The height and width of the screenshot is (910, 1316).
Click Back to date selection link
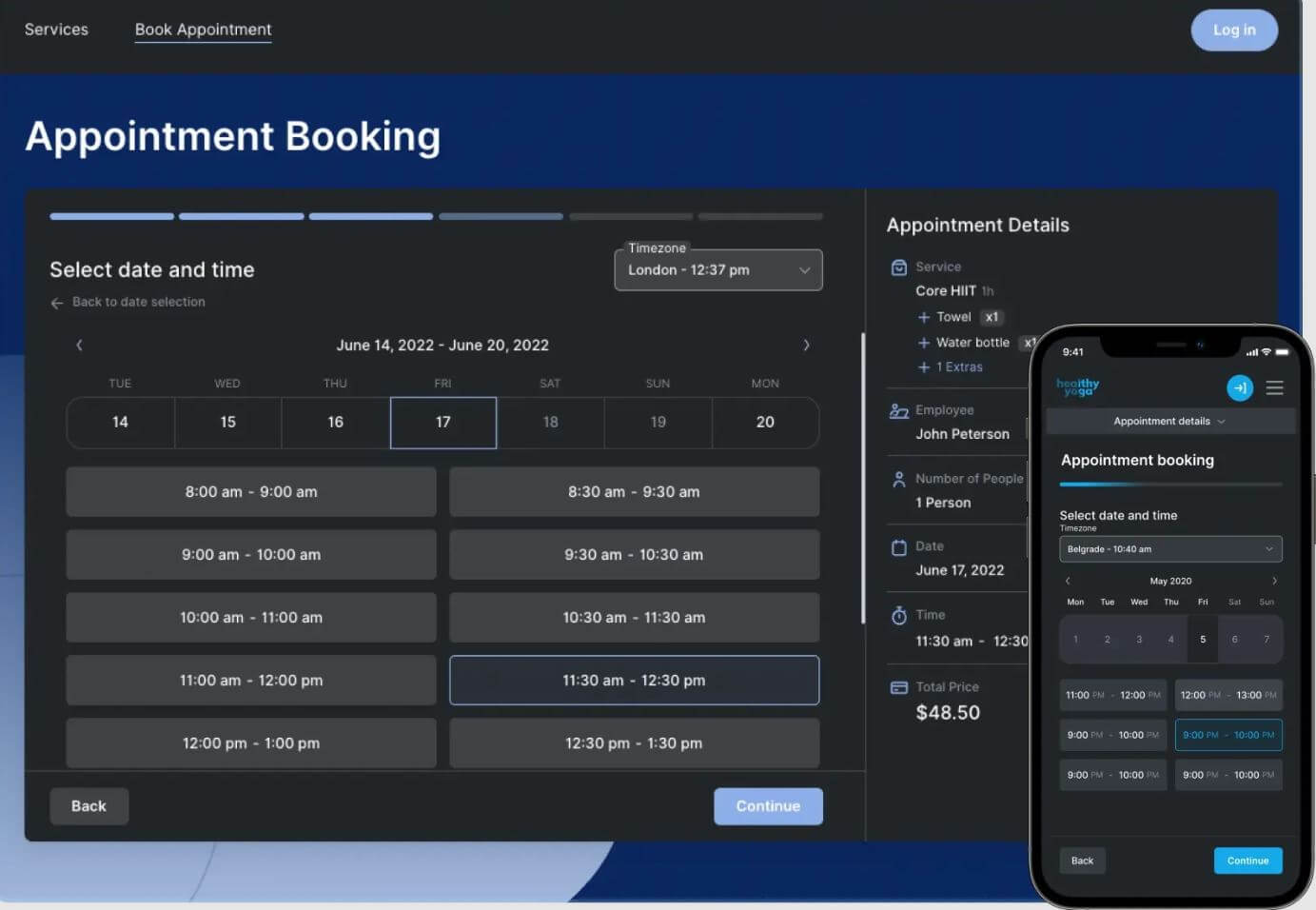(x=139, y=302)
